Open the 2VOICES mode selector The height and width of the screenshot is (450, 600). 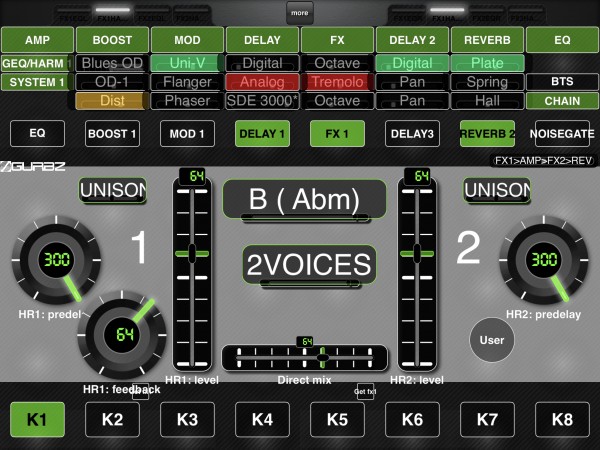[309, 264]
